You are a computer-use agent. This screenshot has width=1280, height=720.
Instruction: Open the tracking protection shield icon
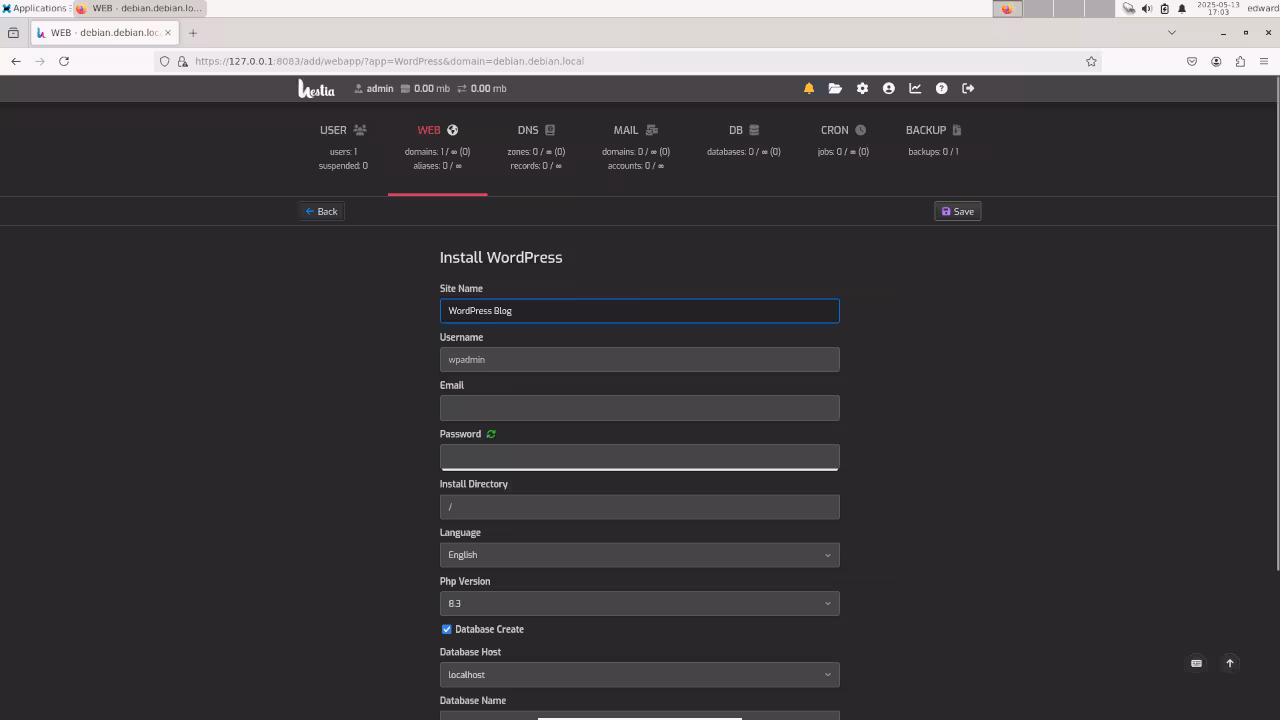tap(165, 61)
